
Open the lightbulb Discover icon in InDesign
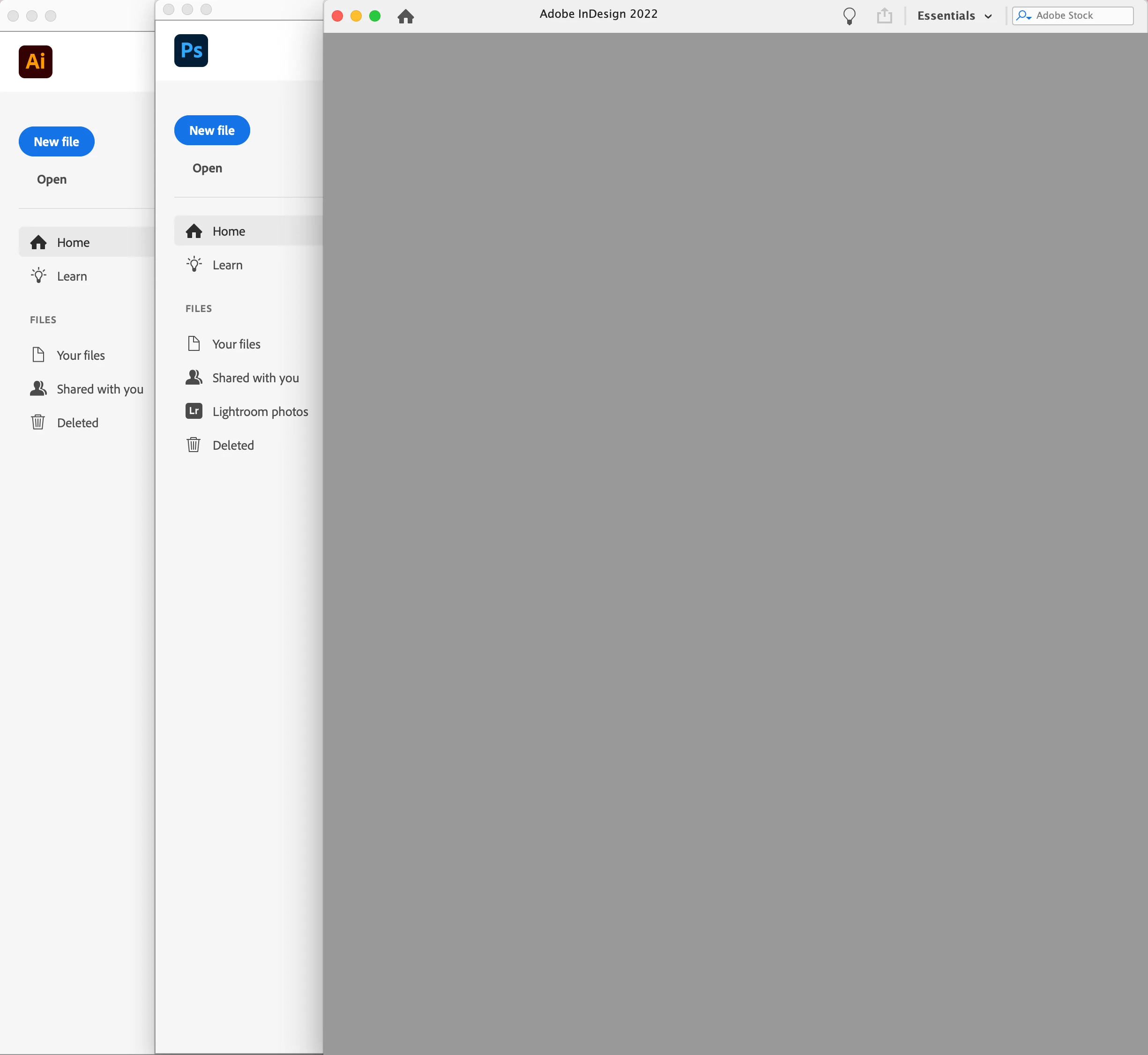point(849,16)
